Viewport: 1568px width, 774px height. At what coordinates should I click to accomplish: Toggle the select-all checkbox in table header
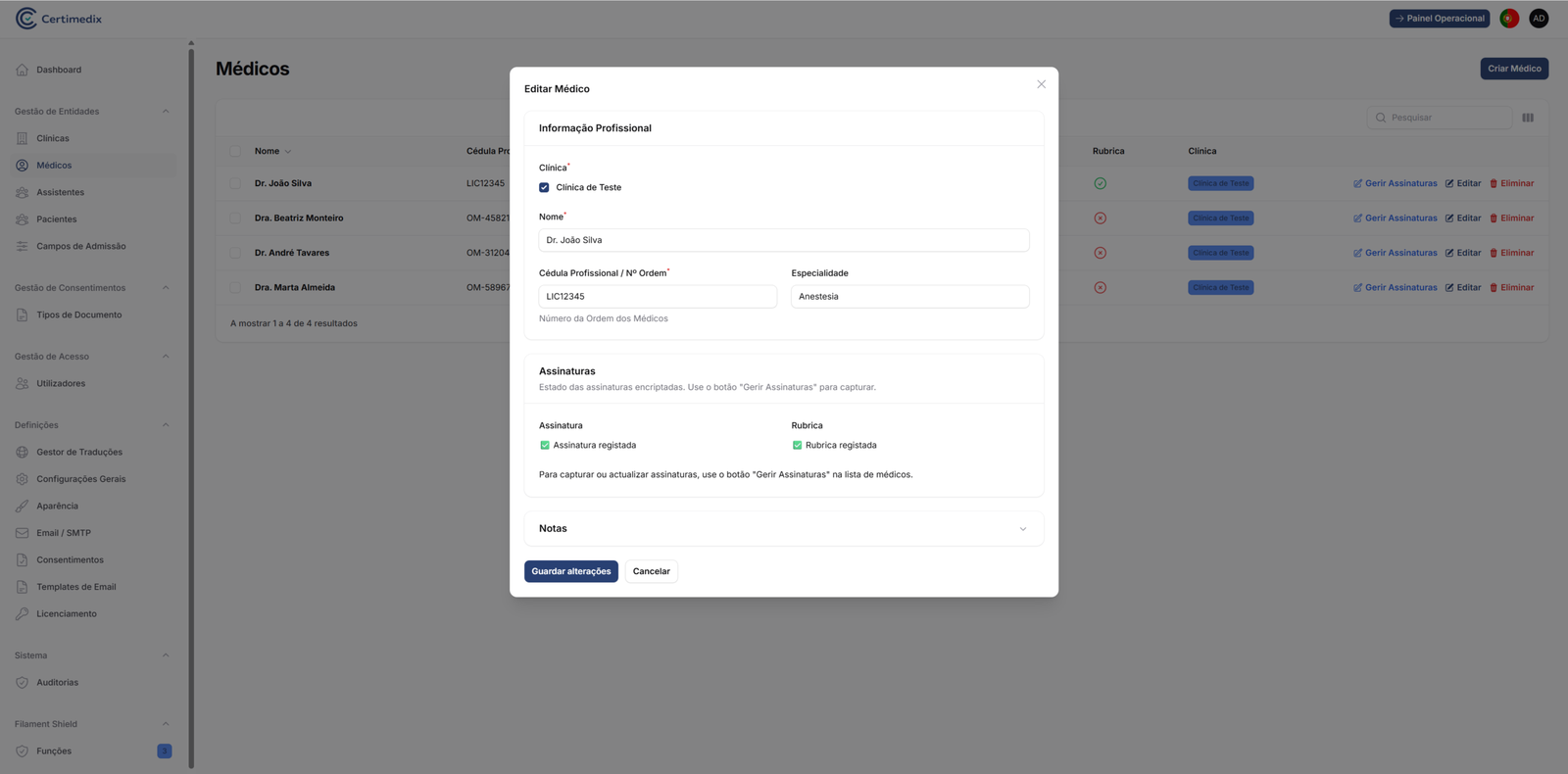pyautogui.click(x=235, y=151)
